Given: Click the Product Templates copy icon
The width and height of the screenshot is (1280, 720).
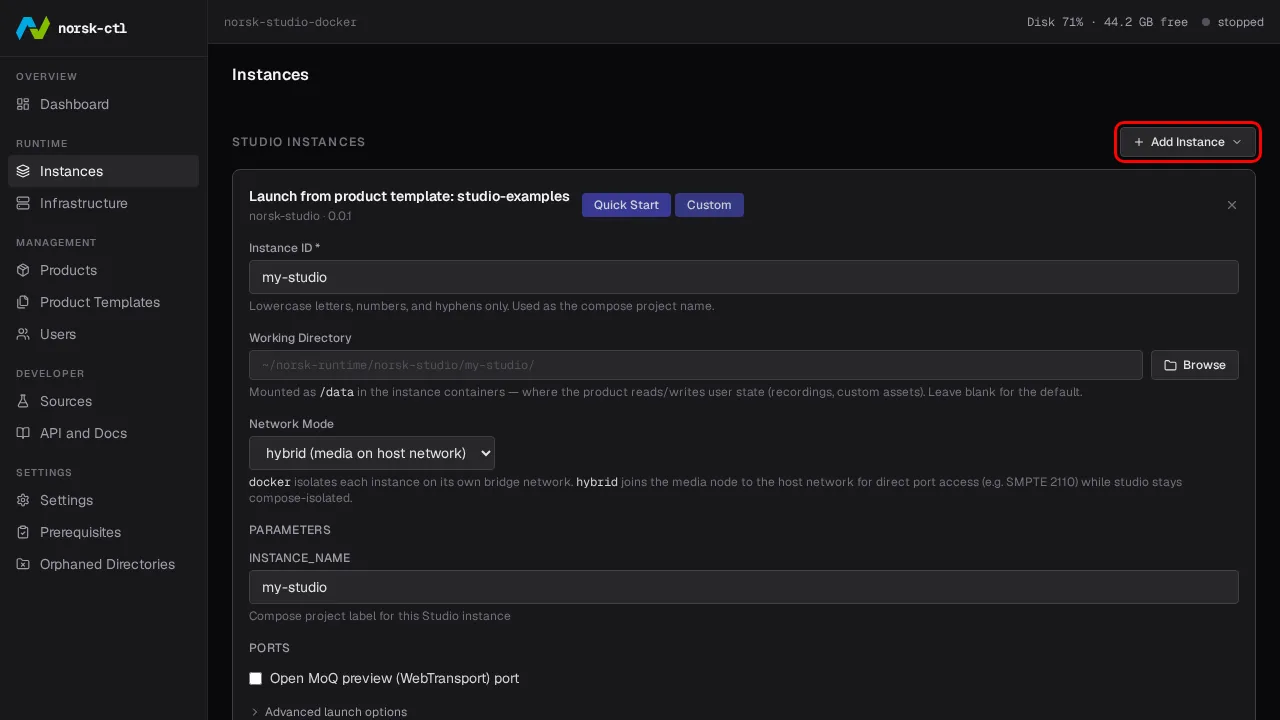Looking at the screenshot, I should pos(23,302).
